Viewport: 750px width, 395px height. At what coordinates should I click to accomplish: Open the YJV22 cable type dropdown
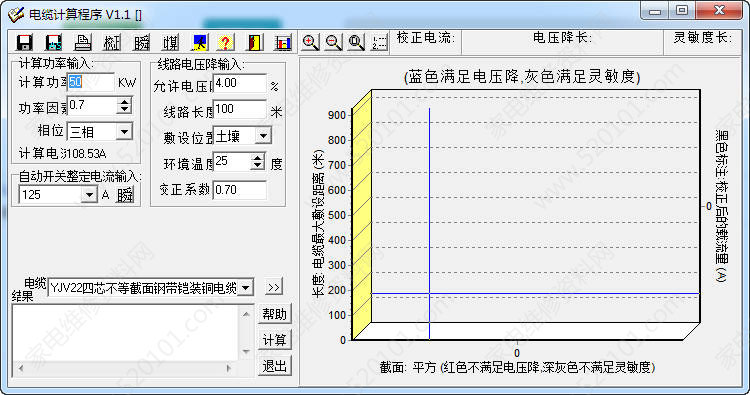[x=245, y=287]
